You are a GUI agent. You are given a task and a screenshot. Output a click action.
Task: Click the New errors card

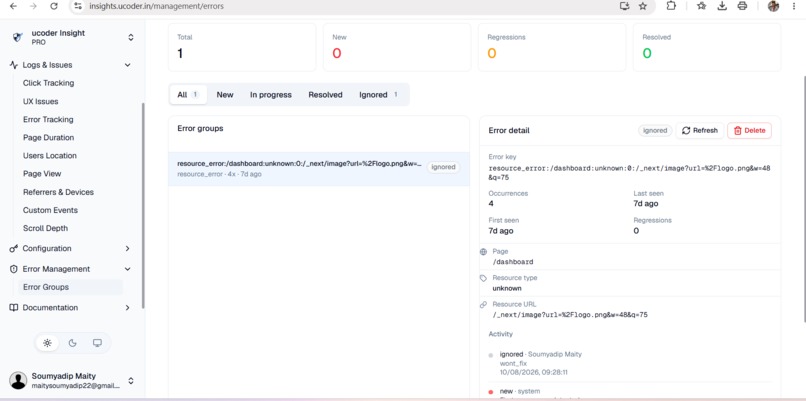tap(397, 47)
